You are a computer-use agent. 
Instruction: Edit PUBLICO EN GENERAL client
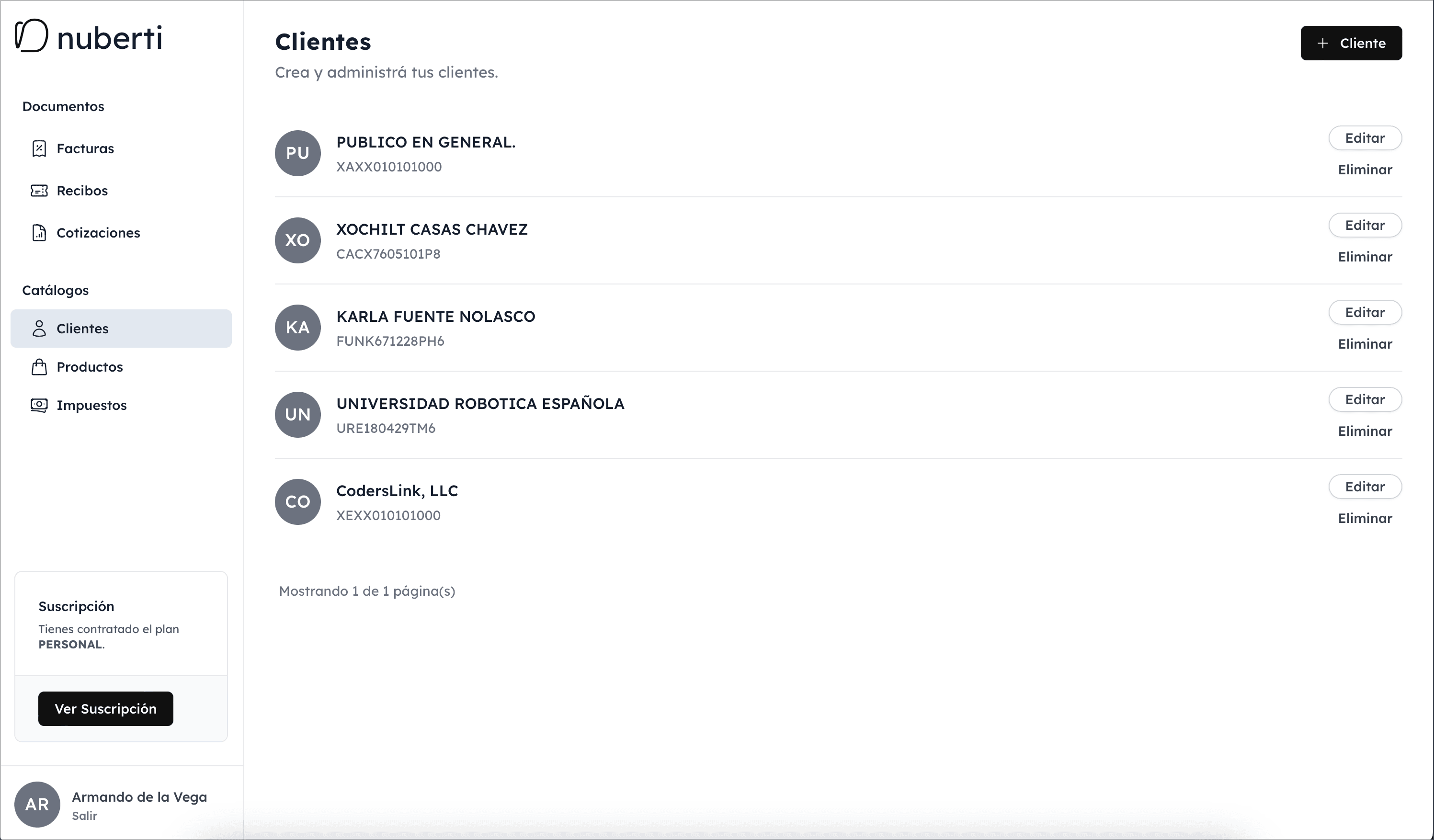[1365, 138]
